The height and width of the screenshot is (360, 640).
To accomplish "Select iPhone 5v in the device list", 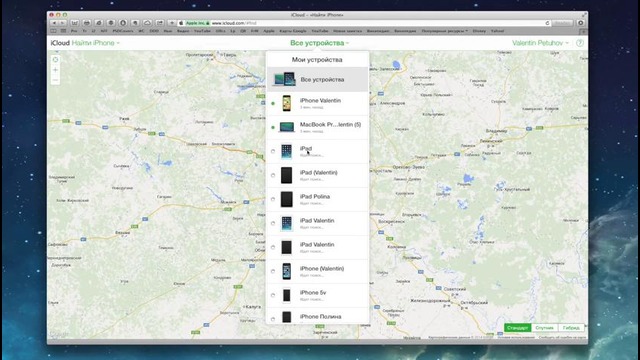I will point(317,295).
